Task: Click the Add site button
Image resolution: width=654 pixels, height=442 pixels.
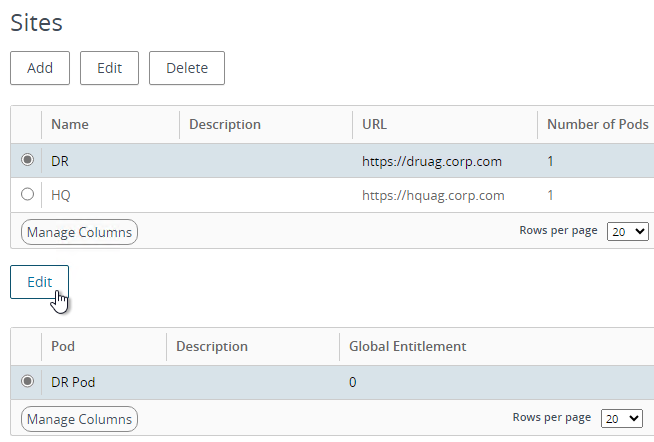Action: 40,68
